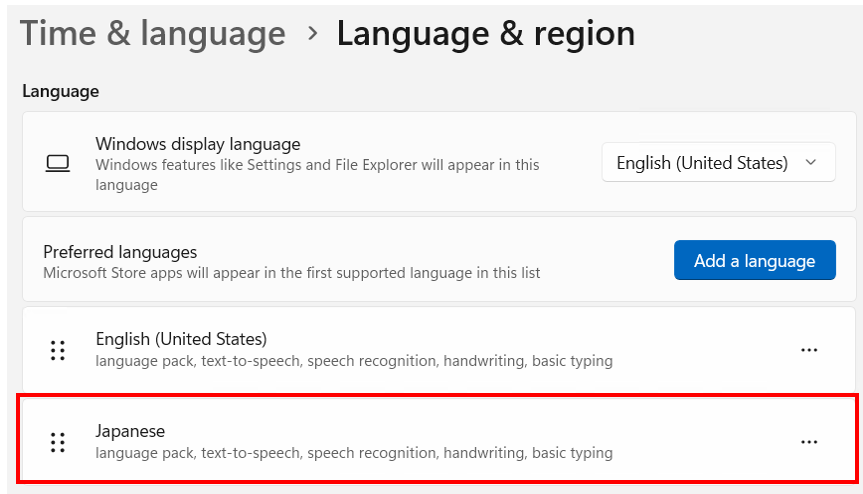This screenshot has height=494, width=863.
Task: Open the Windows display language dropdown
Action: pos(718,162)
